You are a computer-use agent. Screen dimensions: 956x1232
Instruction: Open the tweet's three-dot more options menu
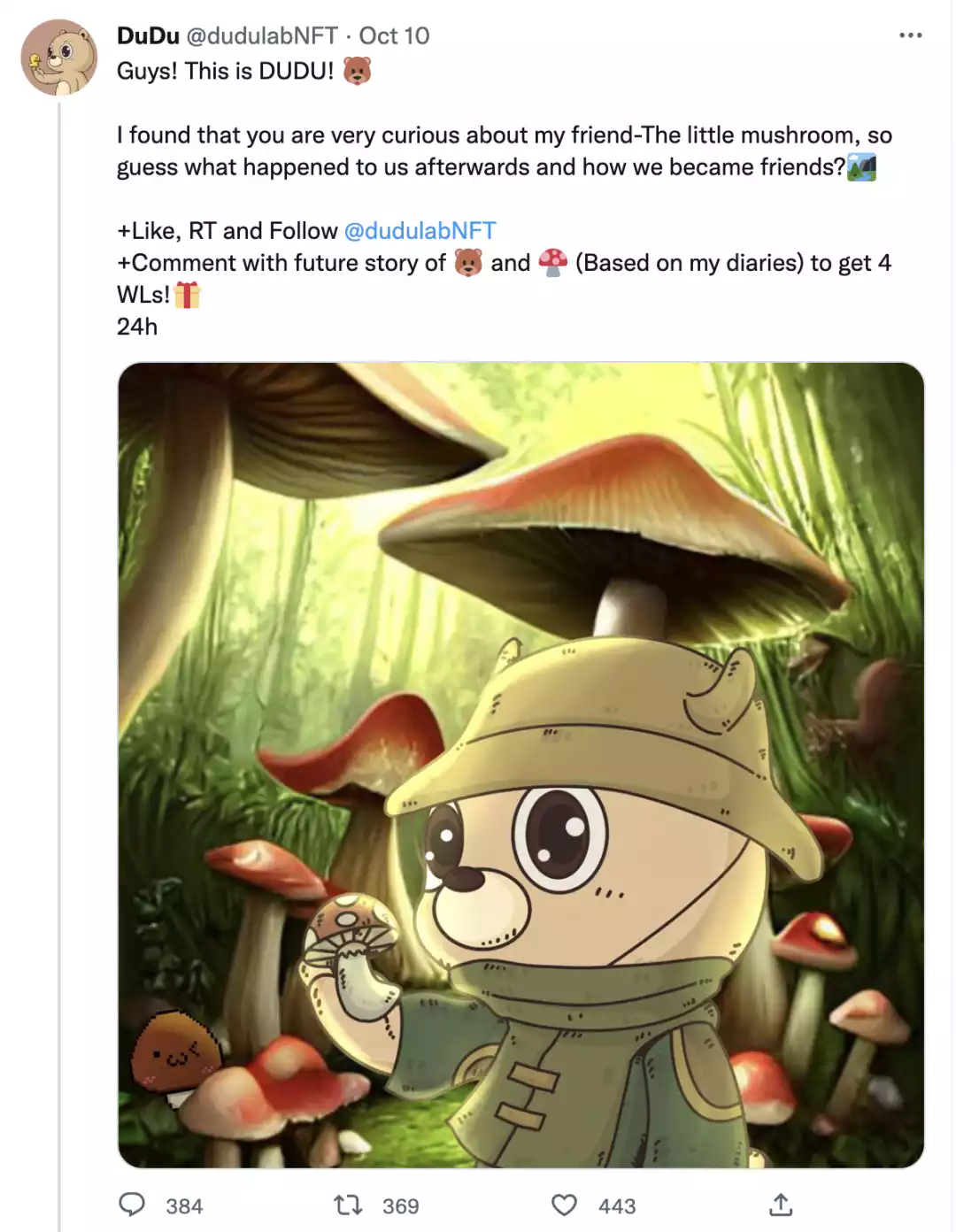click(x=910, y=35)
